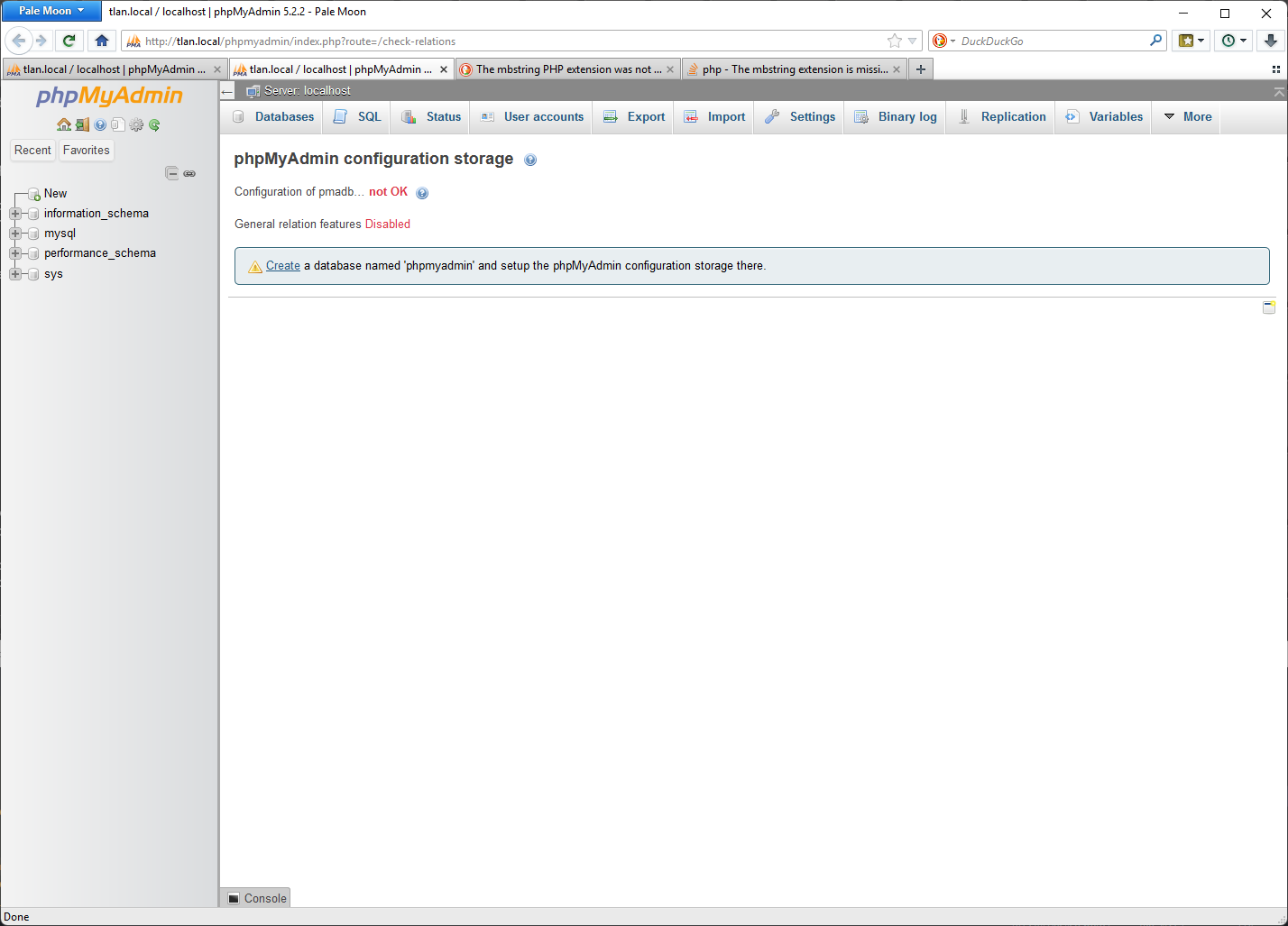
Task: Select information_schema database name
Action: [97, 214]
